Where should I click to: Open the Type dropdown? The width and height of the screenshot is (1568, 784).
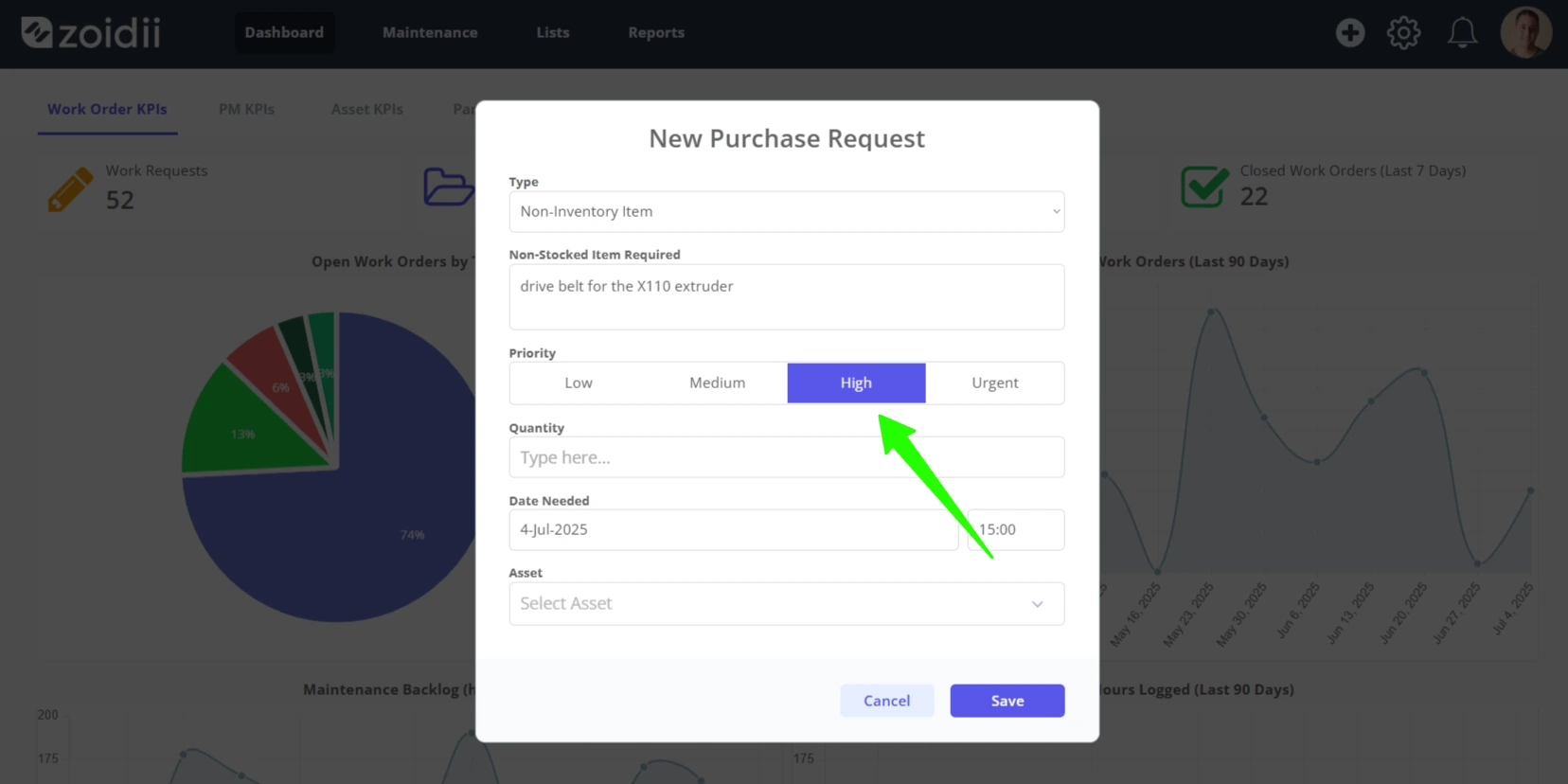[x=787, y=211]
